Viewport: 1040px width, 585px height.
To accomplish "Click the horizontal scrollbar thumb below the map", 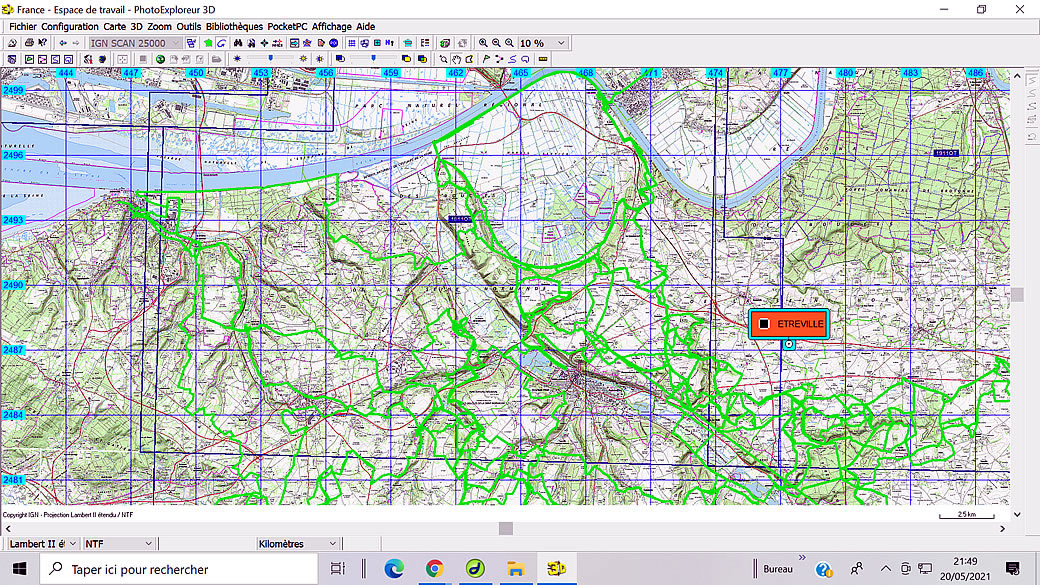I will point(506,528).
